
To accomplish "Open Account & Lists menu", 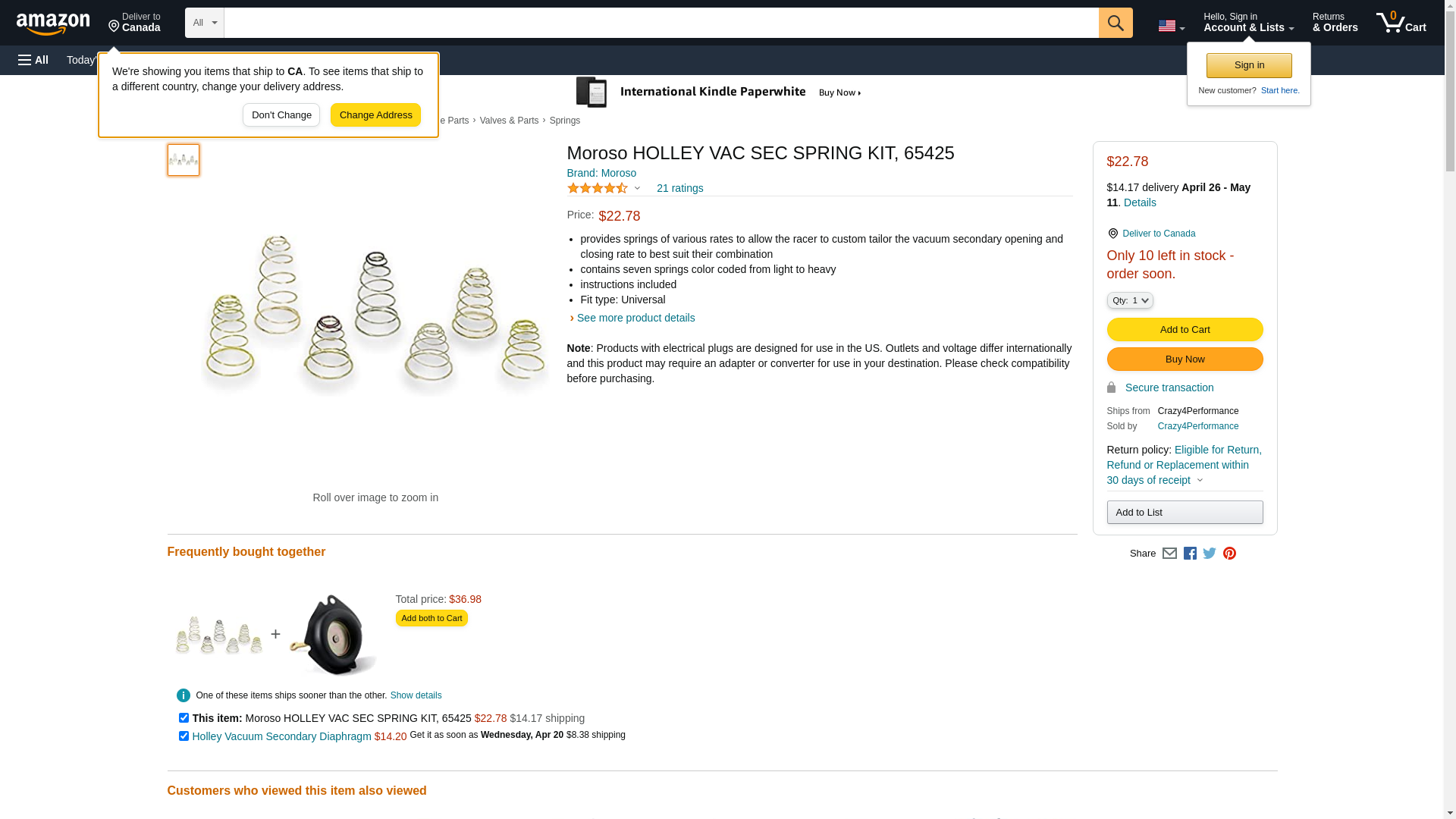I will tap(1248, 23).
